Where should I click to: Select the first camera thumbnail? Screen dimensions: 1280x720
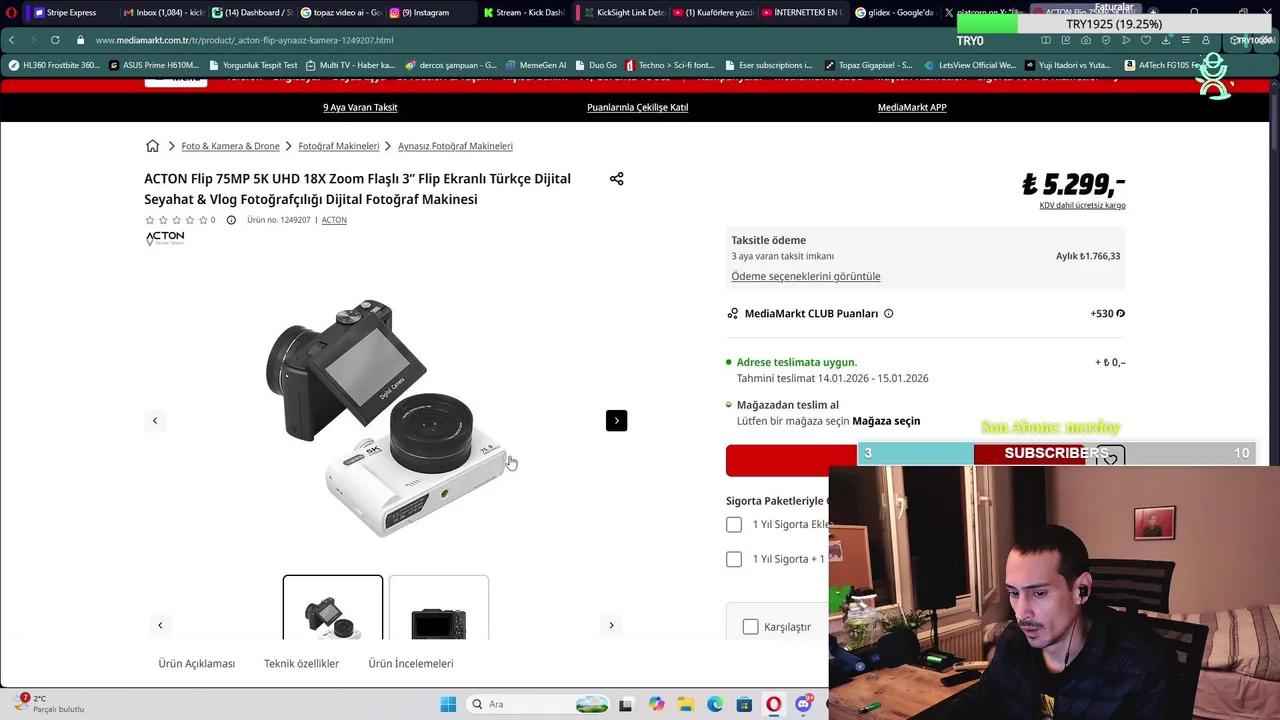tap(333, 608)
